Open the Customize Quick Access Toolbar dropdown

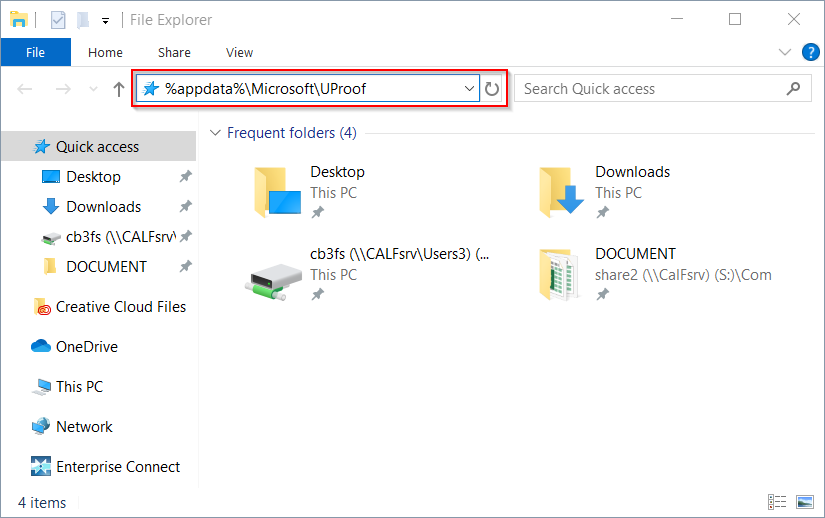click(x=105, y=21)
